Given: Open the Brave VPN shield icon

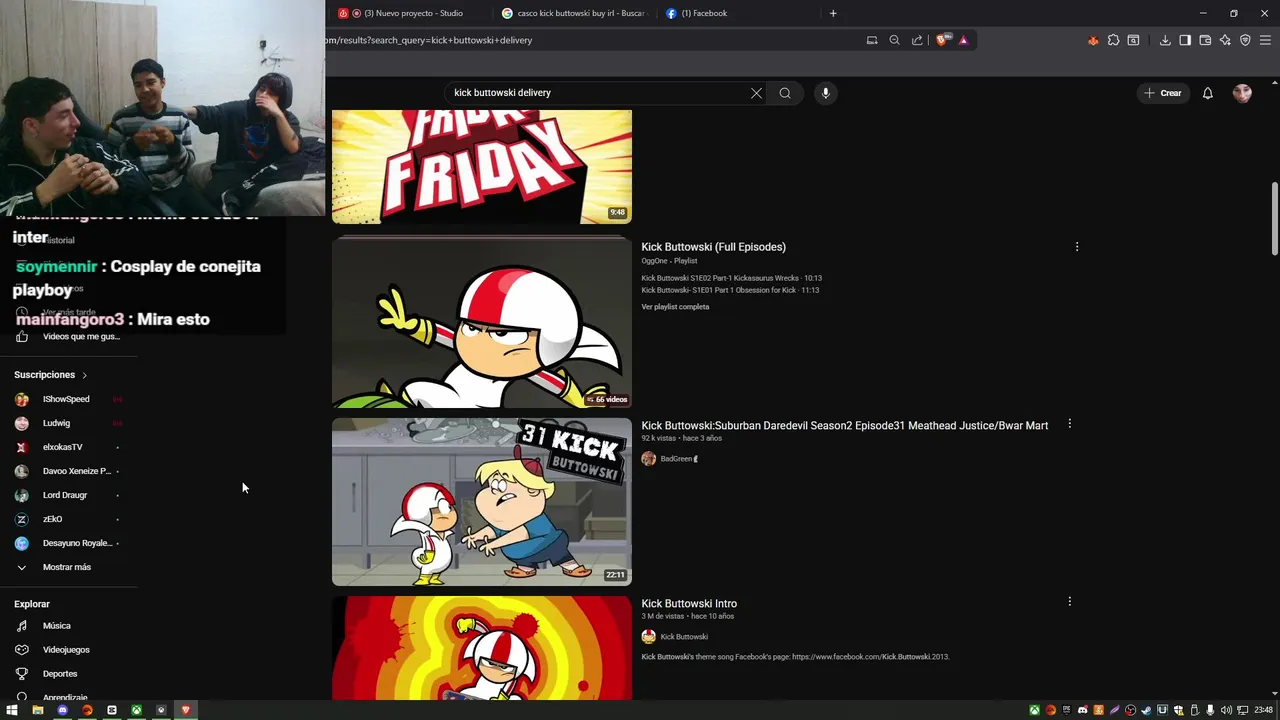Looking at the screenshot, I should (1245, 40).
